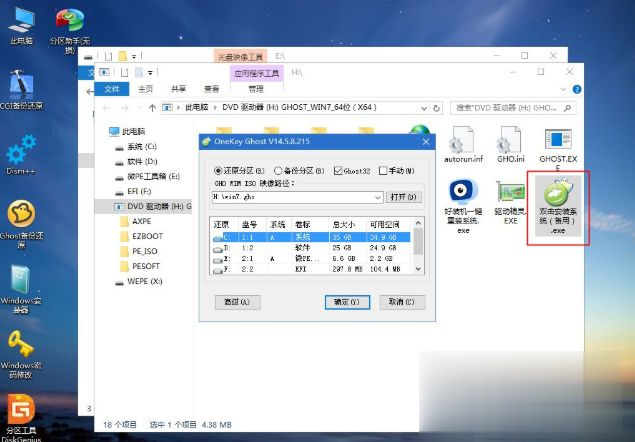Select the GHOST.EXE file icon
This screenshot has height=442, width=635.
click(x=558, y=148)
